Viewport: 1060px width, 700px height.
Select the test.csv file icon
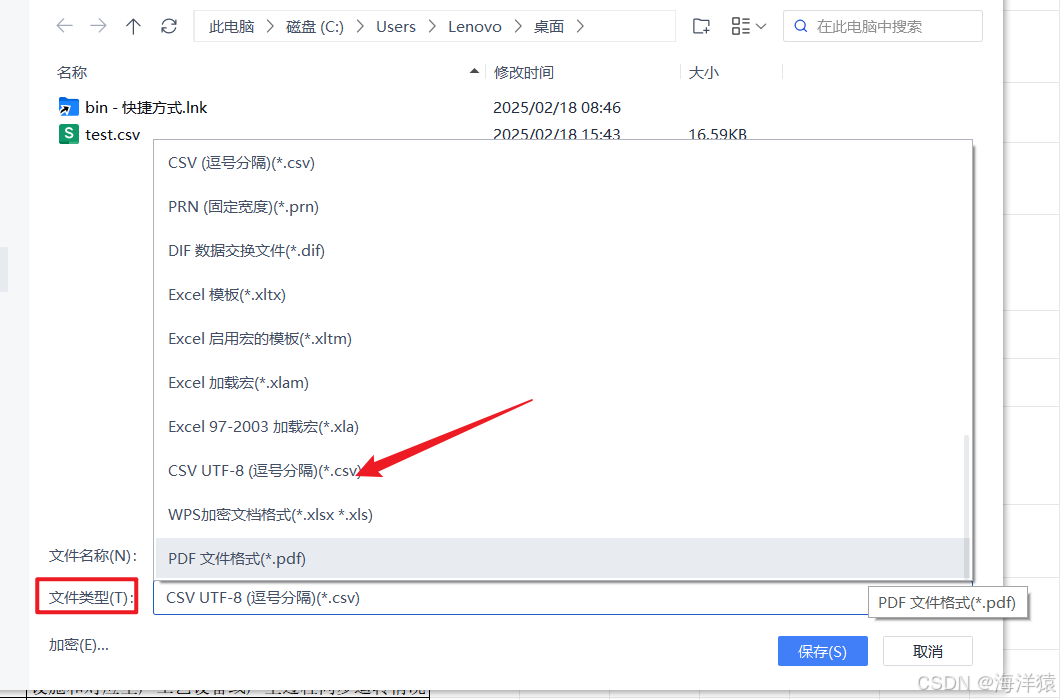tap(67, 133)
